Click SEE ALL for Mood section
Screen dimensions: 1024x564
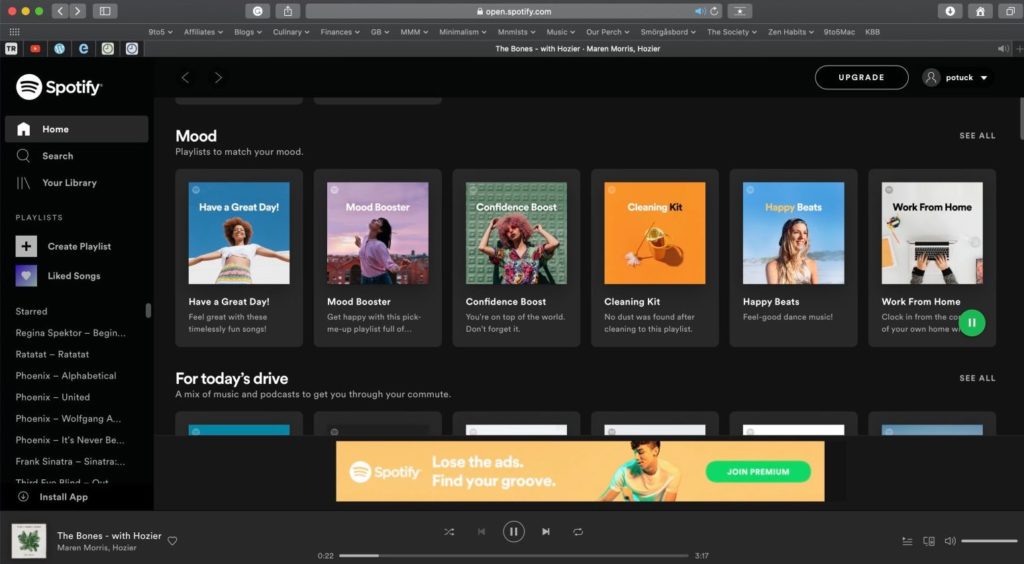pyautogui.click(x=977, y=136)
